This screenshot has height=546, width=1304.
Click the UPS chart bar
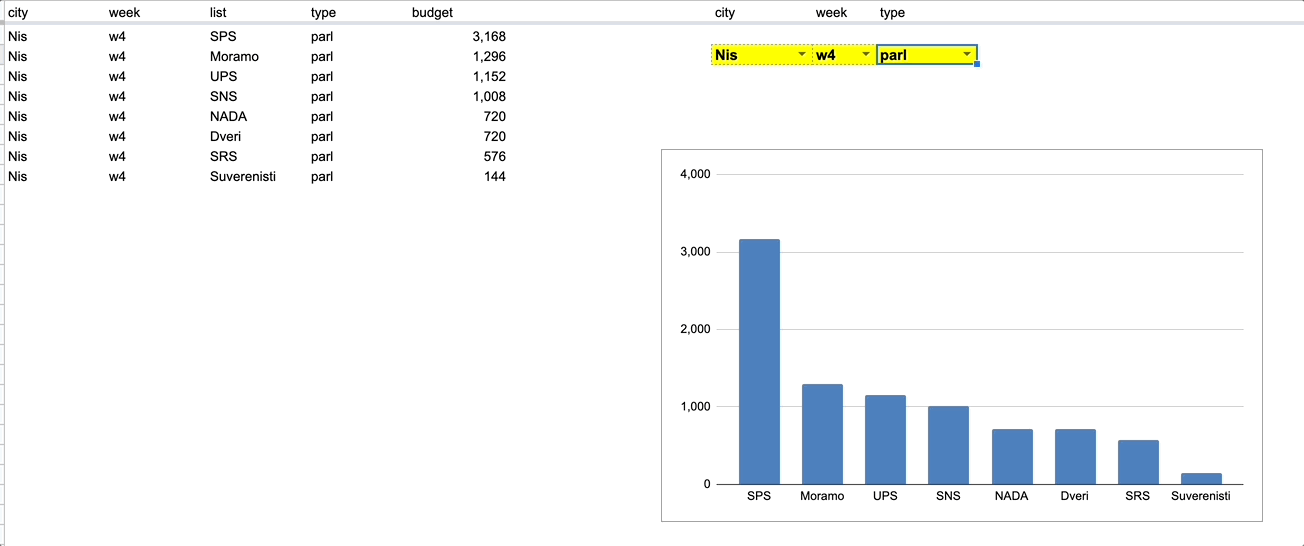coord(885,439)
